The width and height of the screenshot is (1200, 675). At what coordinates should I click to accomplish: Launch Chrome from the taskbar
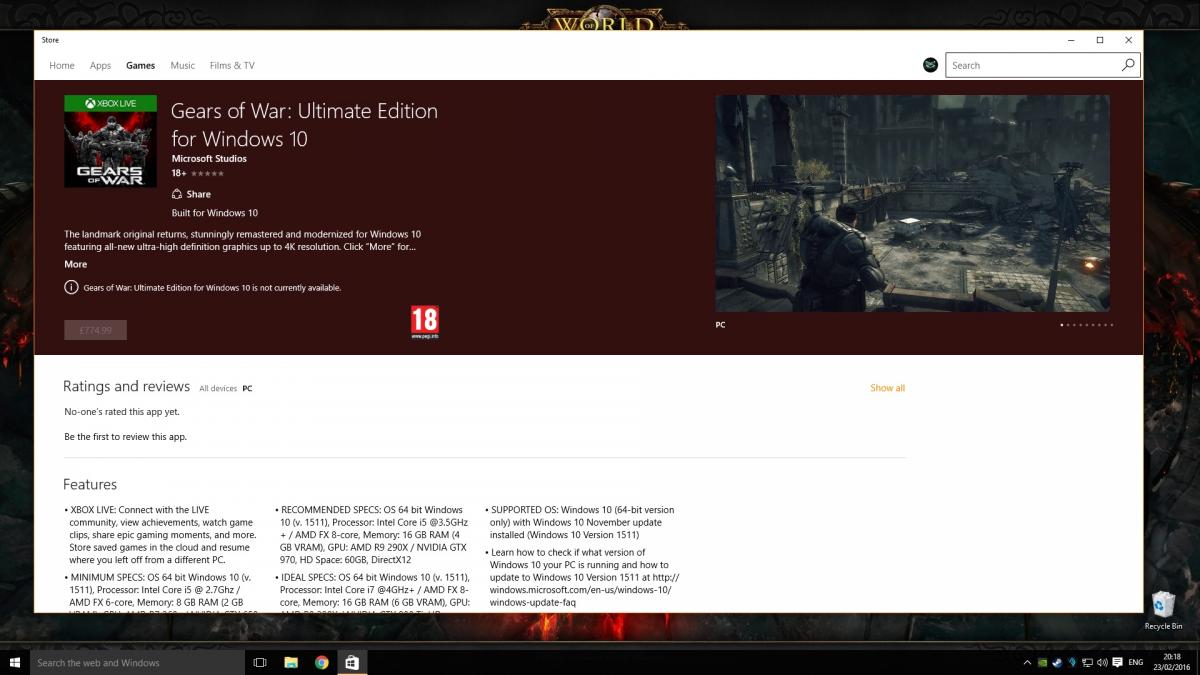coord(322,662)
